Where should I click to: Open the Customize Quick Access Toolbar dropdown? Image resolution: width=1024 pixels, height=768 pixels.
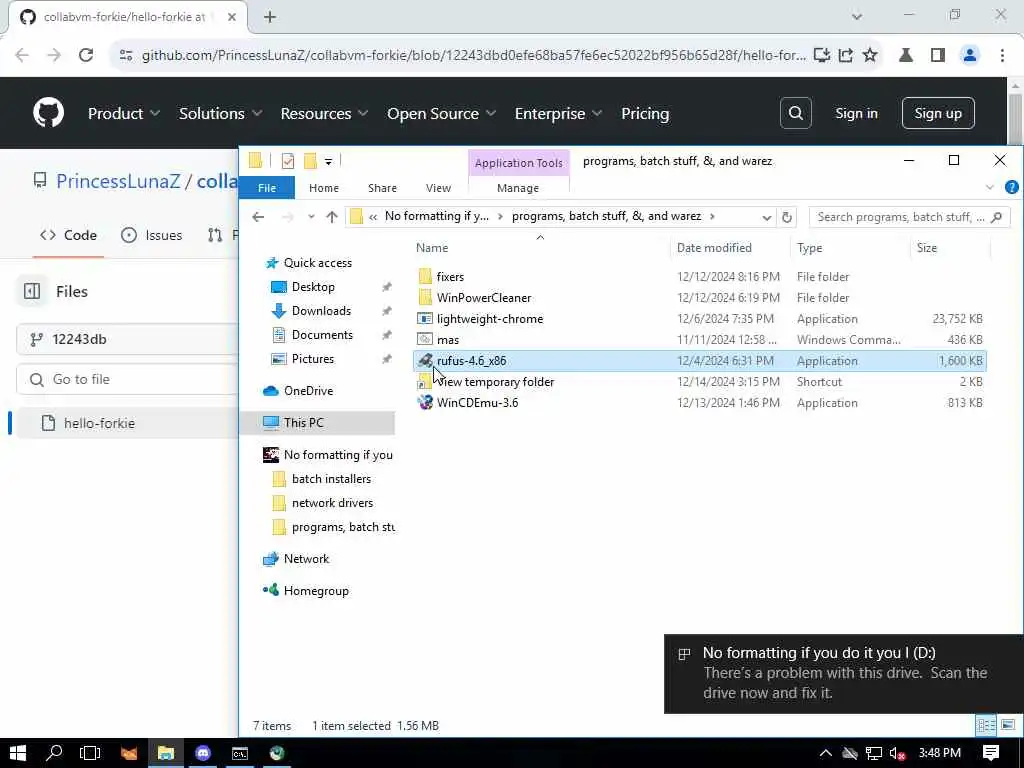pos(328,161)
